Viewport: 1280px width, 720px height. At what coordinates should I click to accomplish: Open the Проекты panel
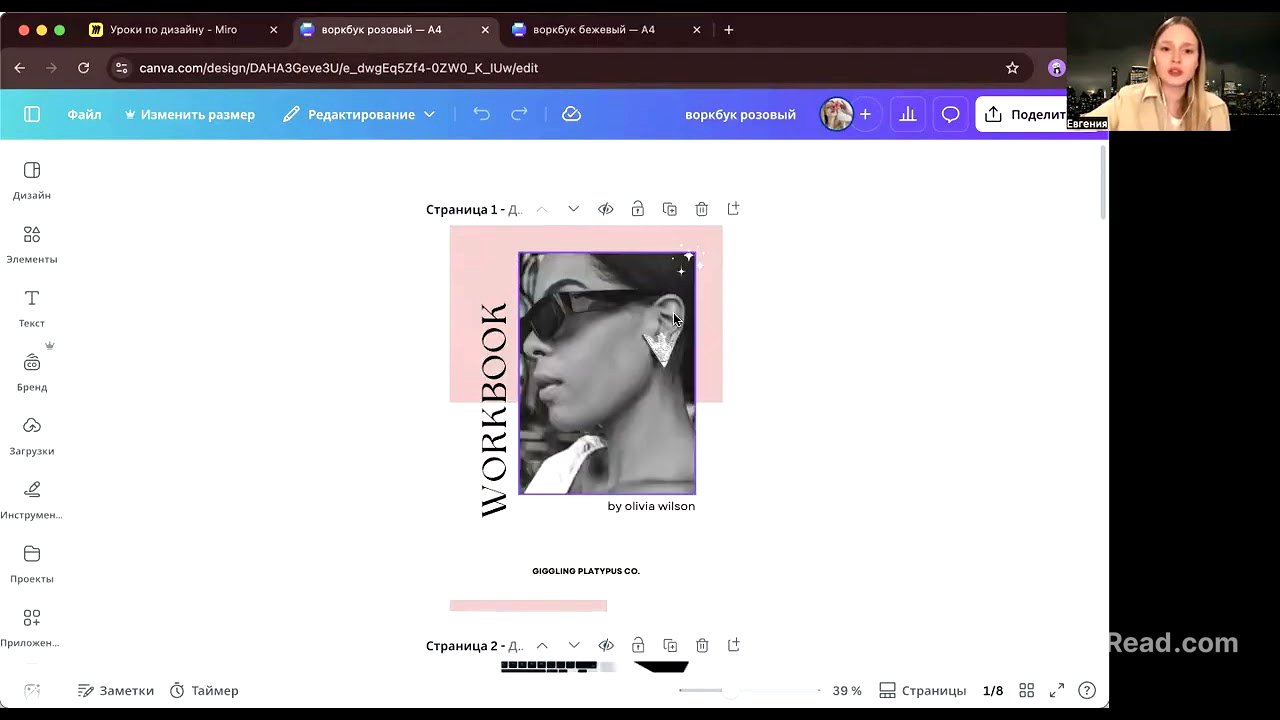pos(32,565)
